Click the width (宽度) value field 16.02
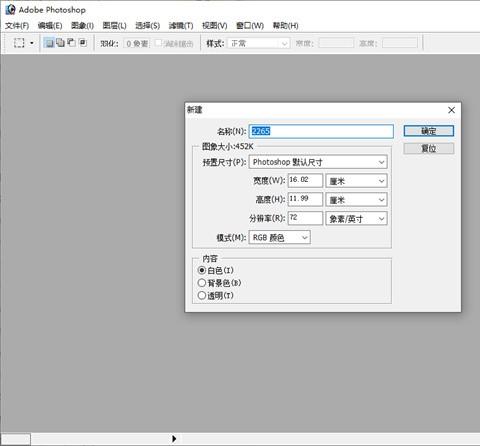This screenshot has width=480, height=446. click(305, 180)
